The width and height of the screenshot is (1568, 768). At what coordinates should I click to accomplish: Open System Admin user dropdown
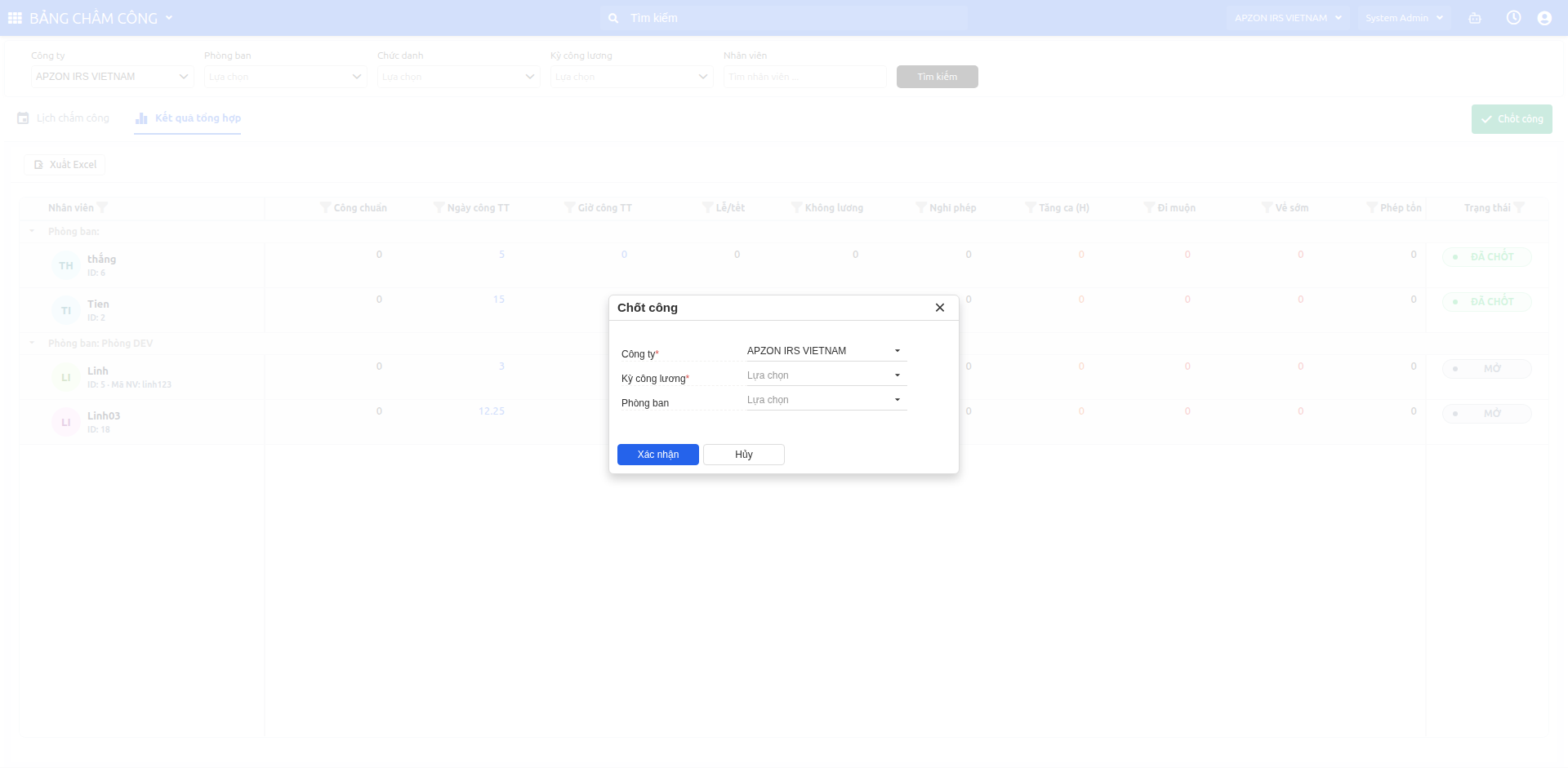(x=1404, y=18)
